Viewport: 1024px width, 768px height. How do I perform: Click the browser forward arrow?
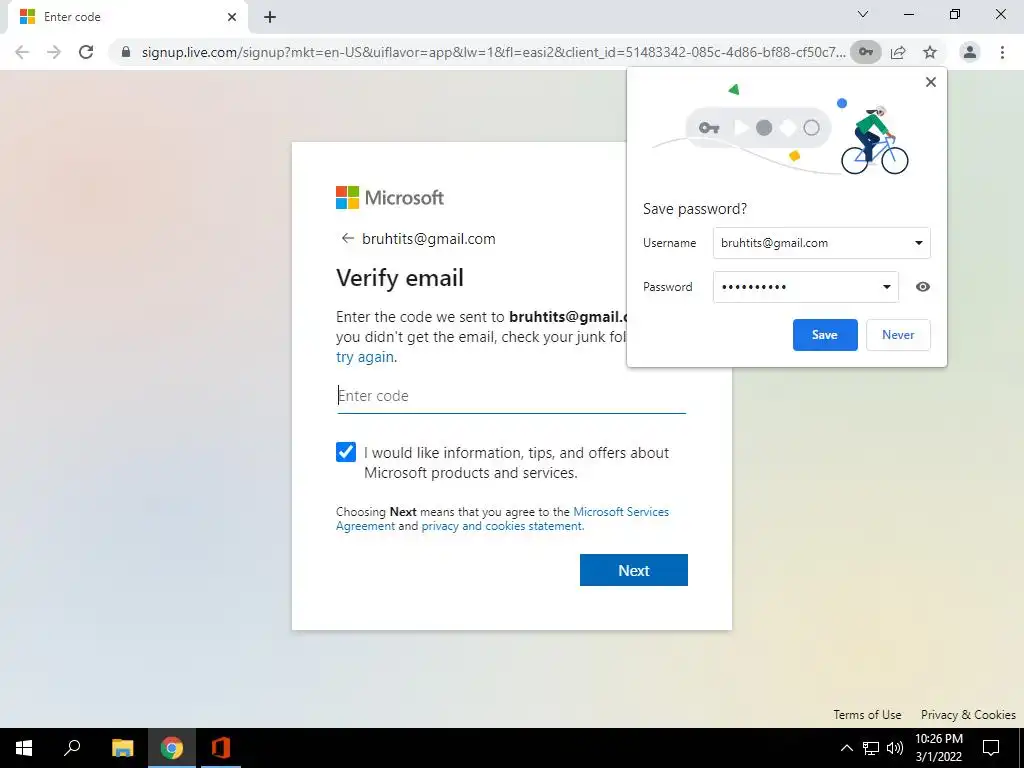point(54,52)
